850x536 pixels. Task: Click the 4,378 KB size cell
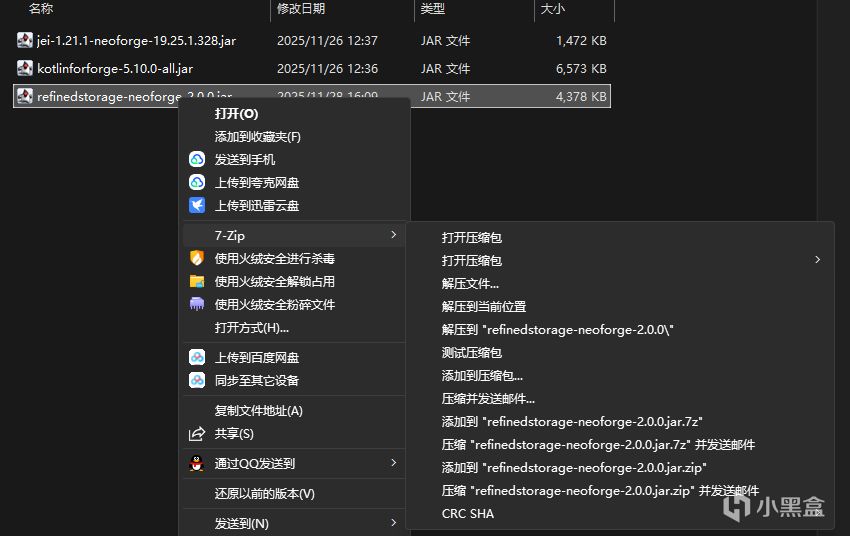tap(581, 96)
